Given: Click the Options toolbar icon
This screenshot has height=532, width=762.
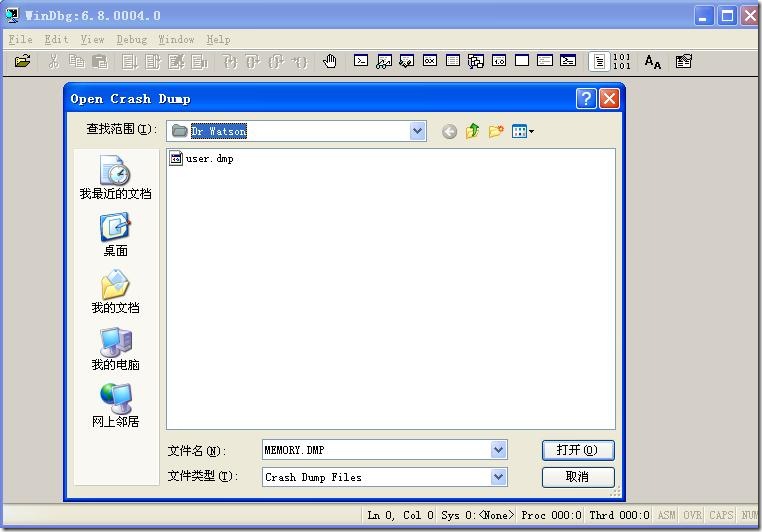Looking at the screenshot, I should [x=683, y=61].
